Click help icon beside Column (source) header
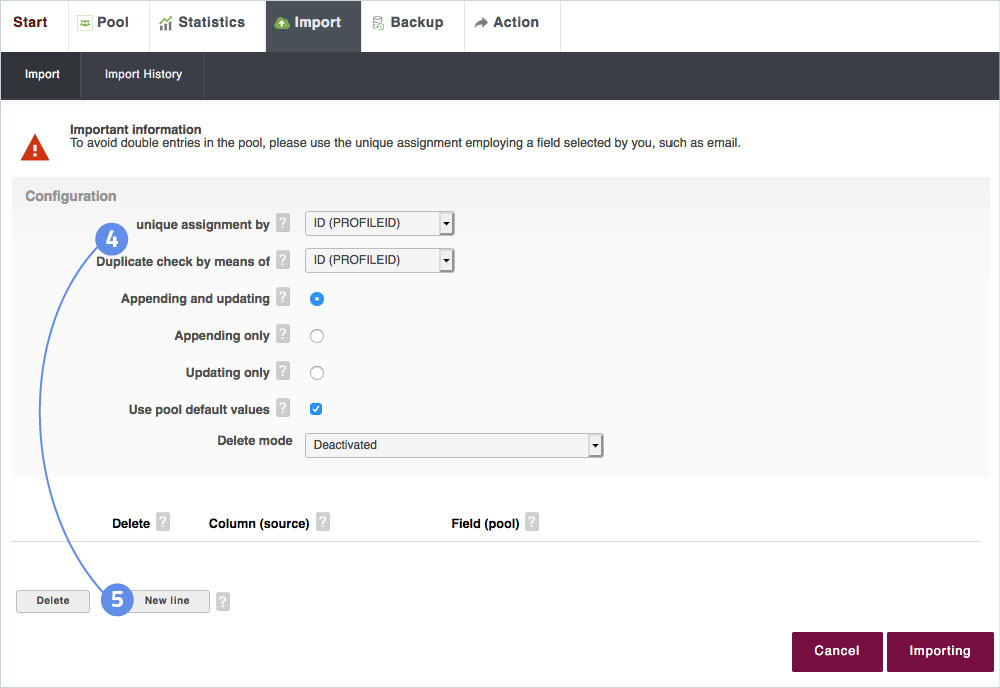This screenshot has height=688, width=1000. 323,522
